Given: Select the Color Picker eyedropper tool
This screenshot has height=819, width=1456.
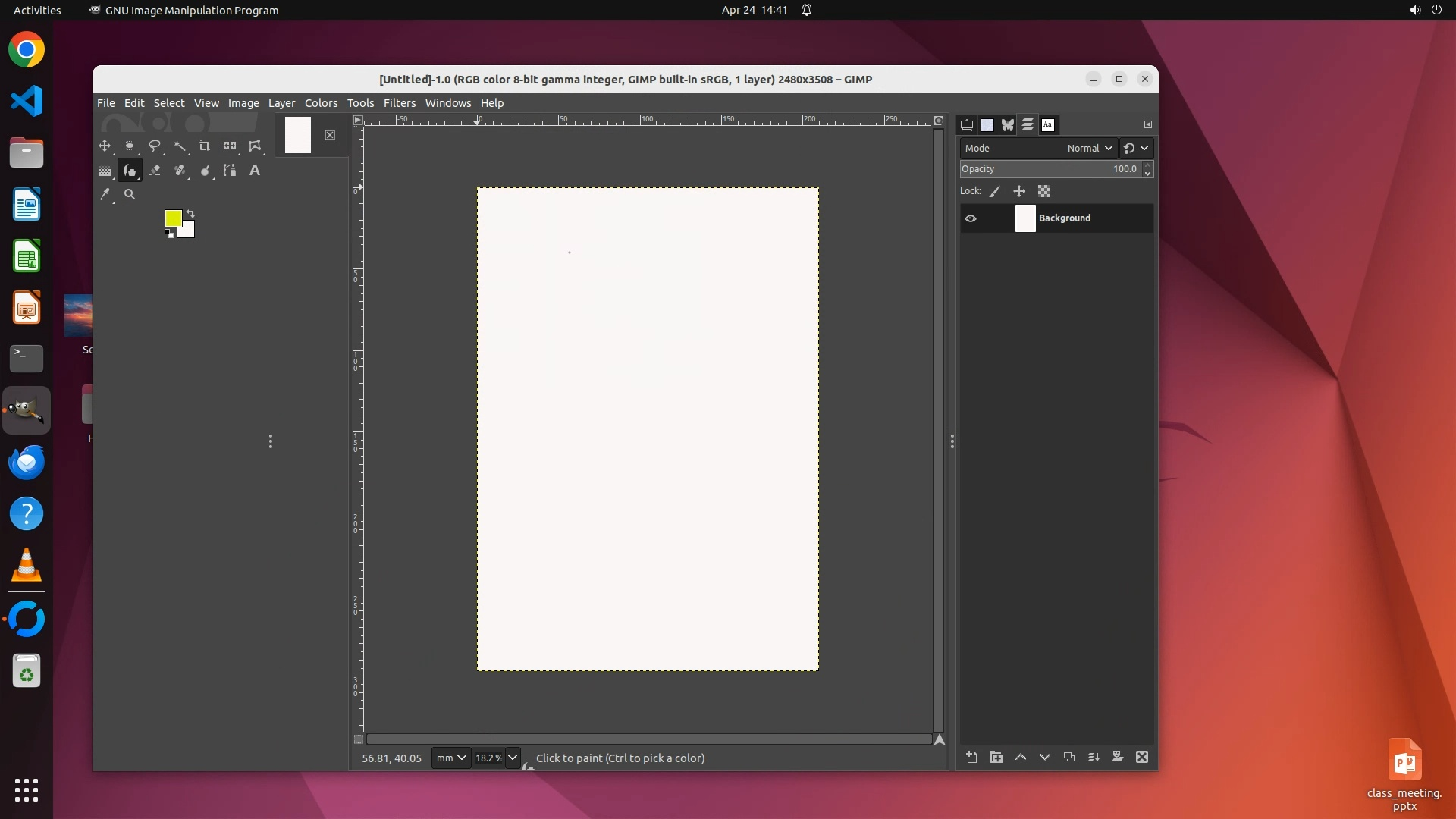Looking at the screenshot, I should click(105, 194).
